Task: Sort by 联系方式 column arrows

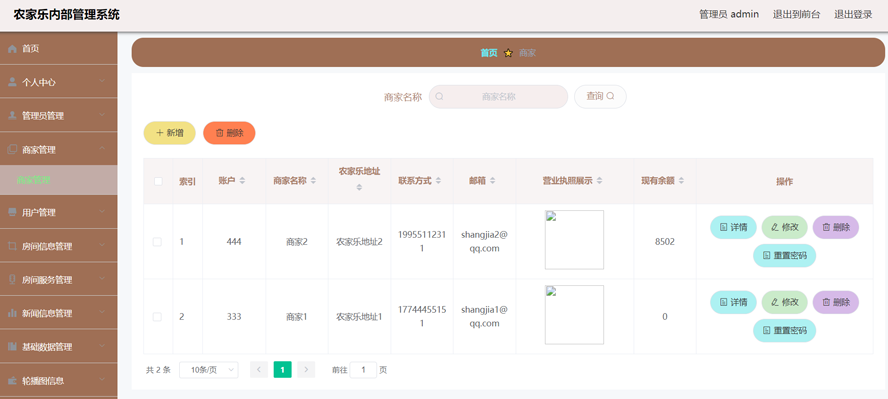Action: click(438, 181)
